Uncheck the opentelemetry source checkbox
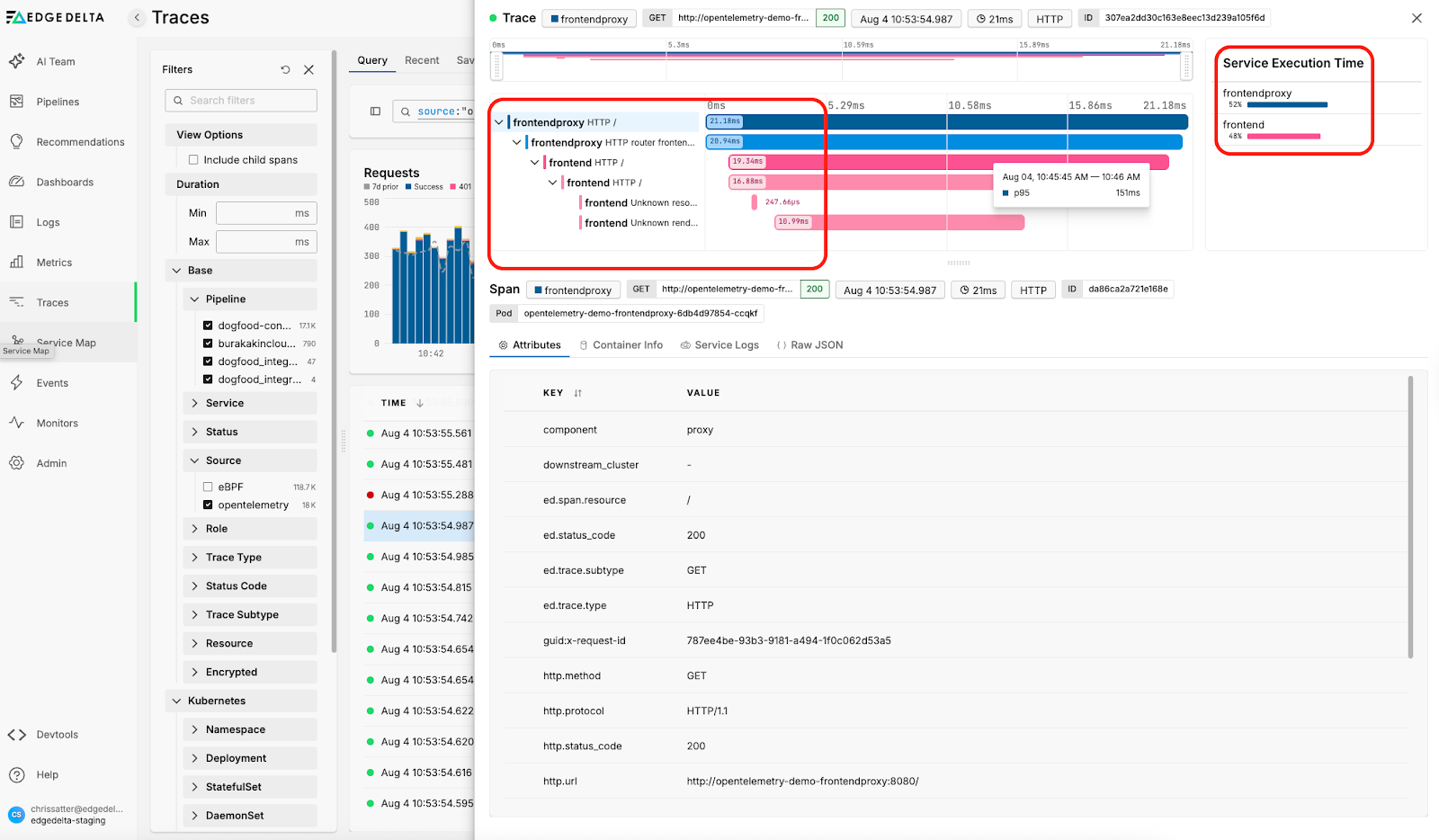 click(208, 505)
